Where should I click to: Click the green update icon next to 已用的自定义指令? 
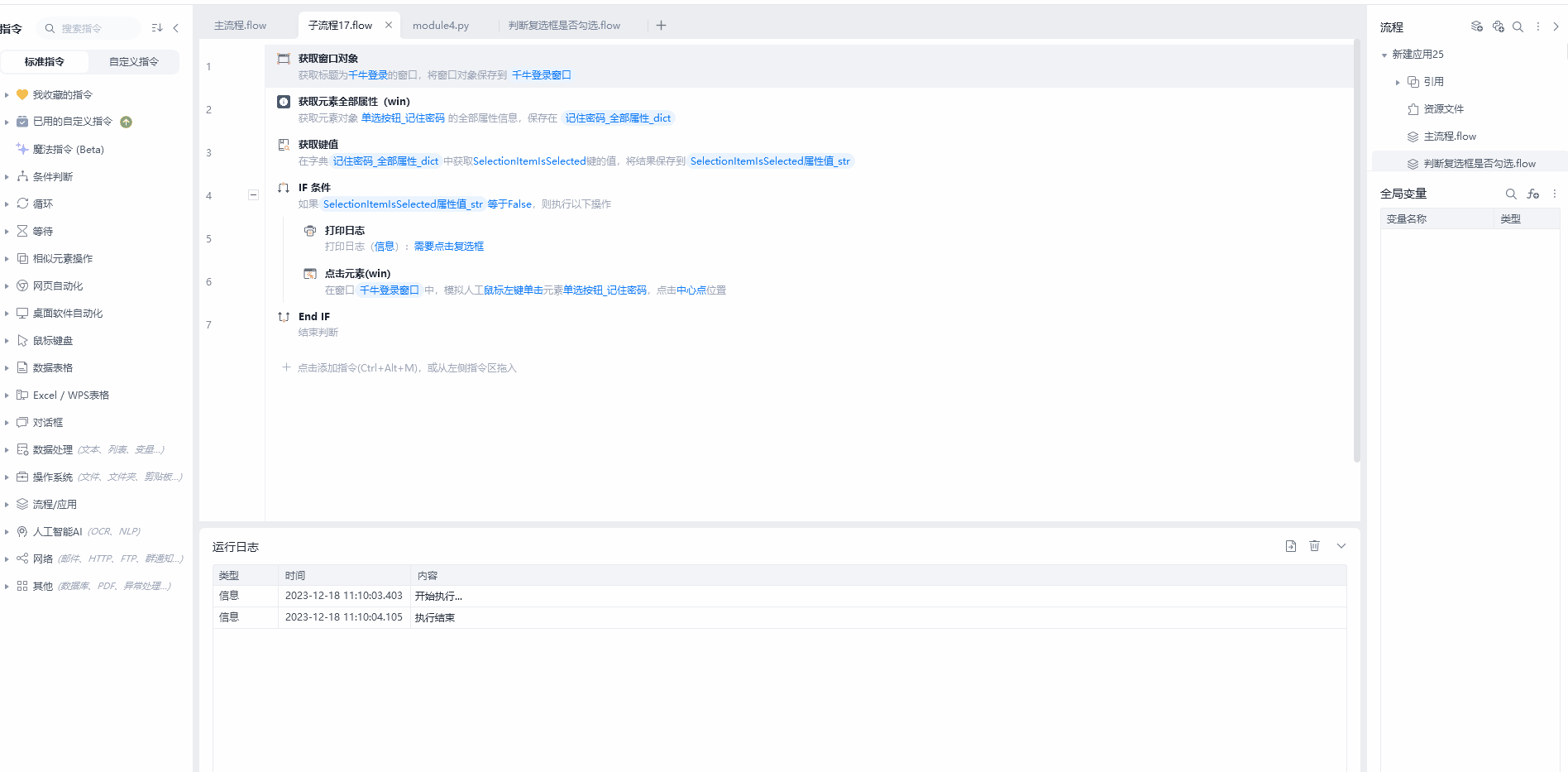click(x=127, y=122)
